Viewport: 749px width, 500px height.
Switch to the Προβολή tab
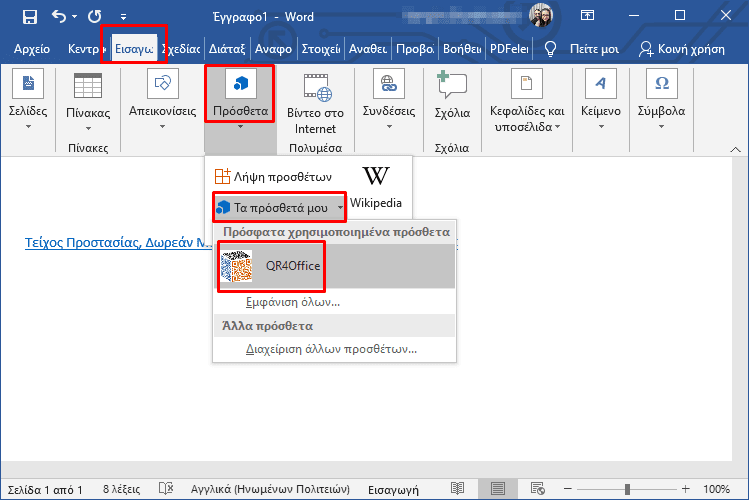click(x=415, y=49)
